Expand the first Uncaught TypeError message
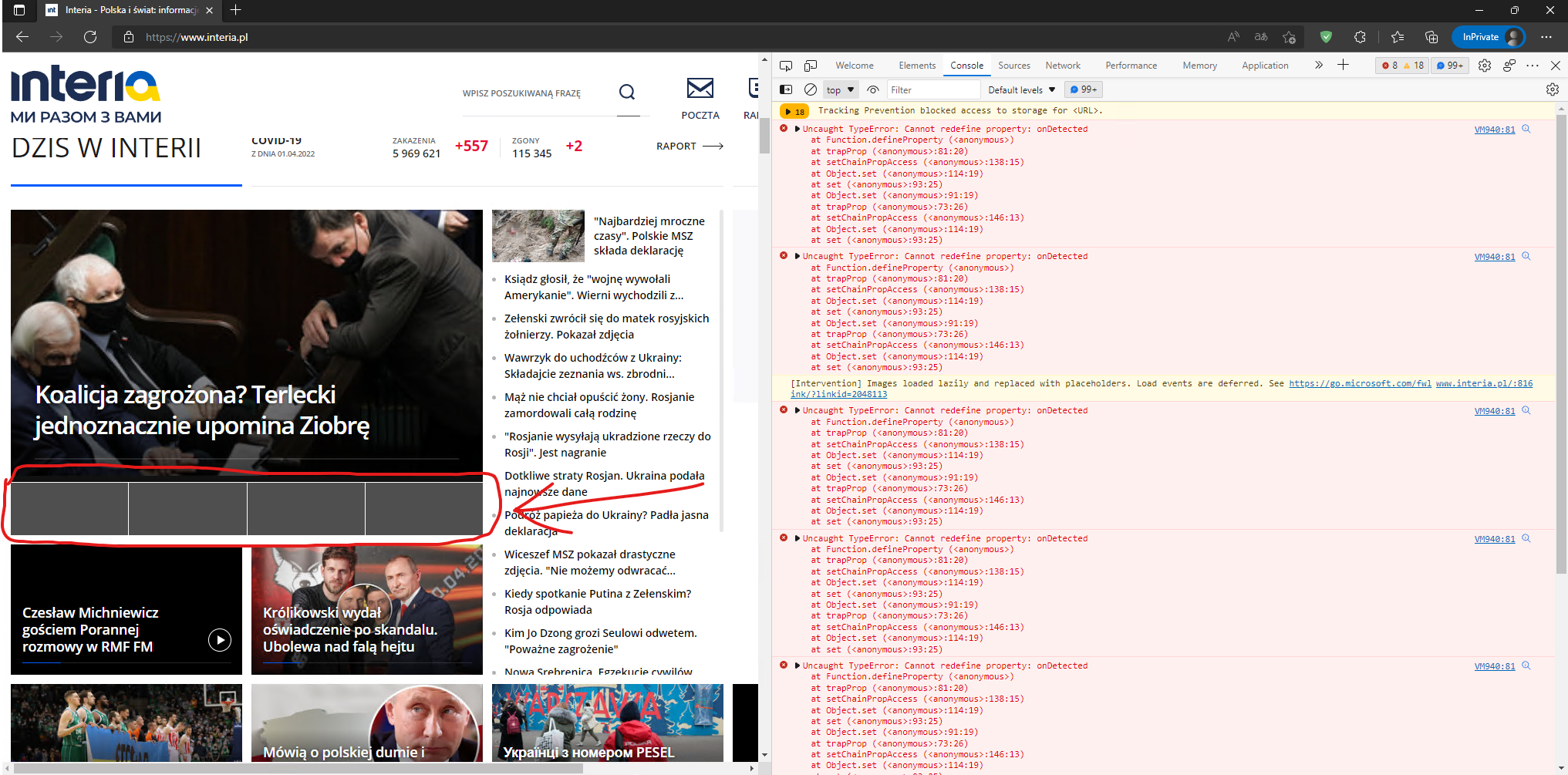The image size is (1568, 775). click(x=797, y=129)
